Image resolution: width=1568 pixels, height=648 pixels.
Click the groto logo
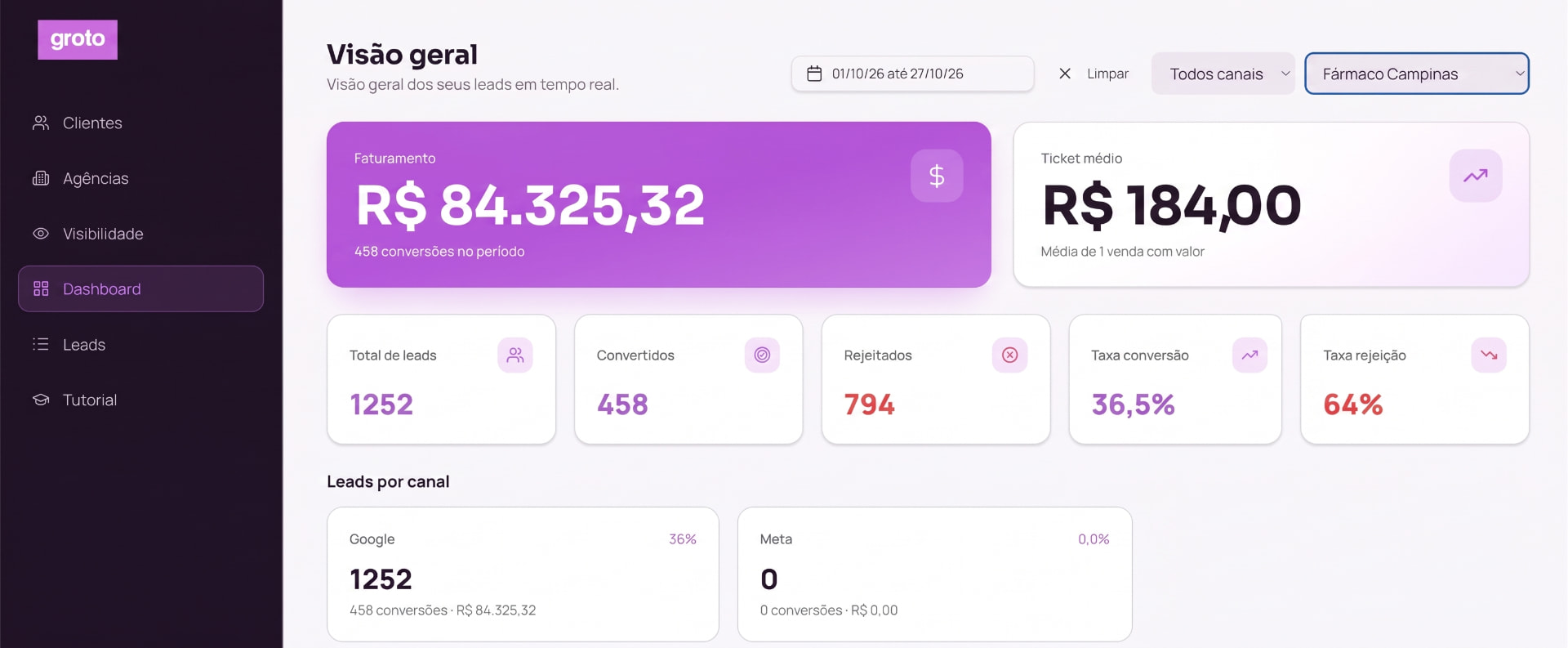click(x=78, y=39)
